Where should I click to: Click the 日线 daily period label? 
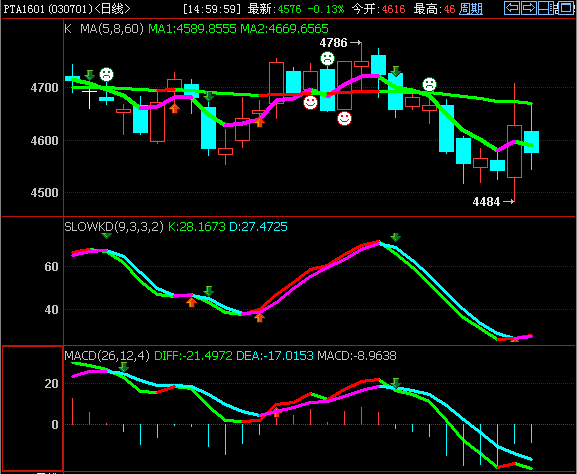point(112,9)
